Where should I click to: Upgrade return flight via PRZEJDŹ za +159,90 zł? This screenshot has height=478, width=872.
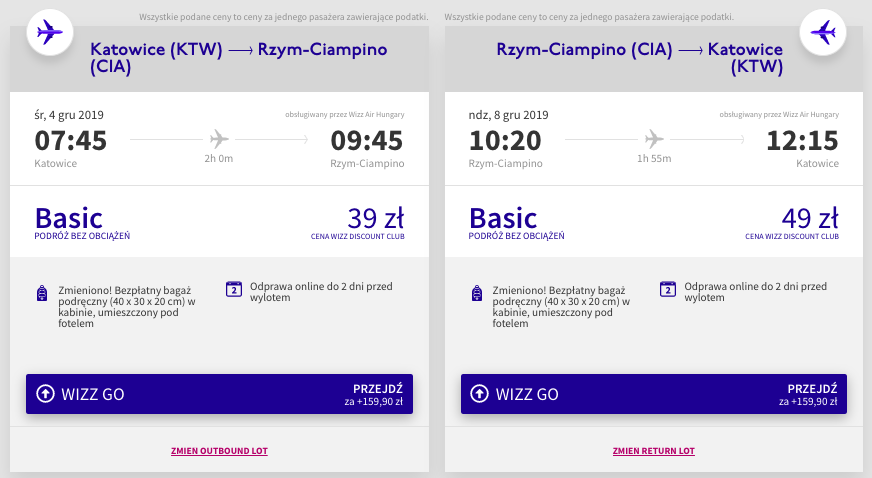click(808, 394)
